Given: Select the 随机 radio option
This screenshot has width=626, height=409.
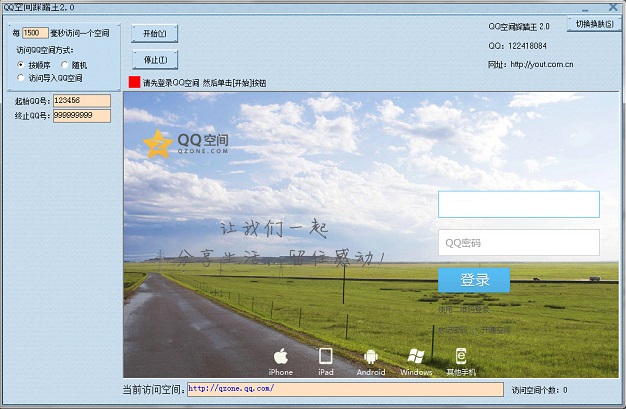Looking at the screenshot, I should pos(64,64).
